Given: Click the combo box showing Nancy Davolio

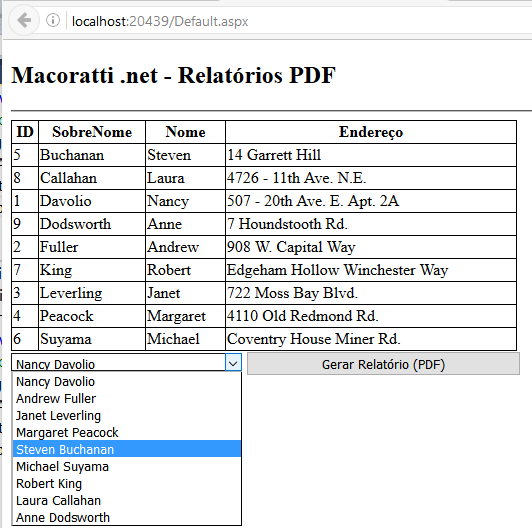Looking at the screenshot, I should click(127, 362).
